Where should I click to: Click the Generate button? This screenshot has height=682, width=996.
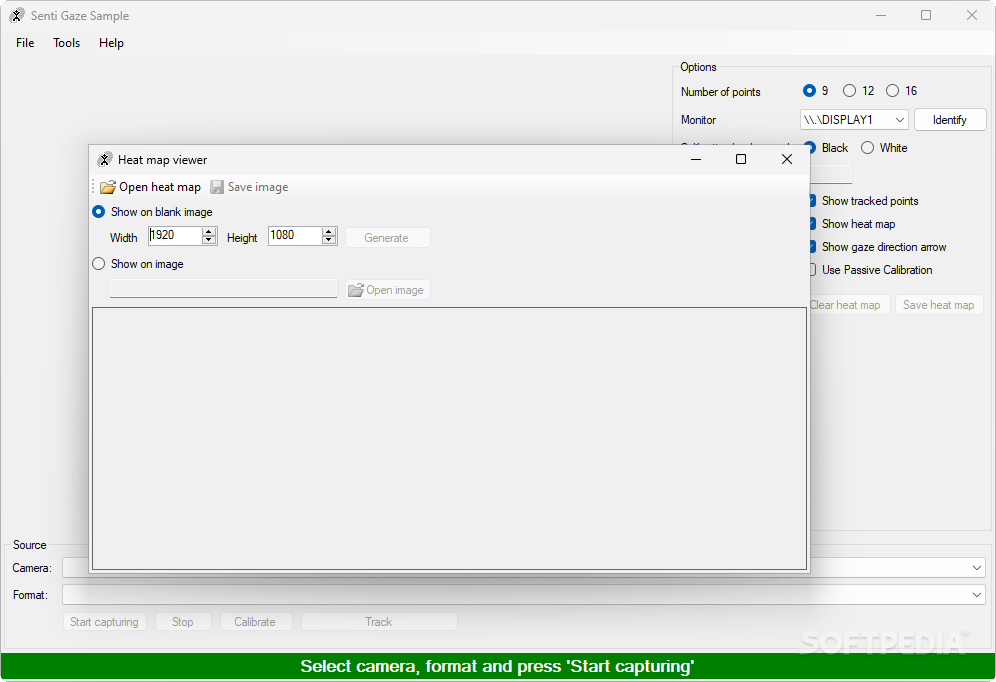387,237
